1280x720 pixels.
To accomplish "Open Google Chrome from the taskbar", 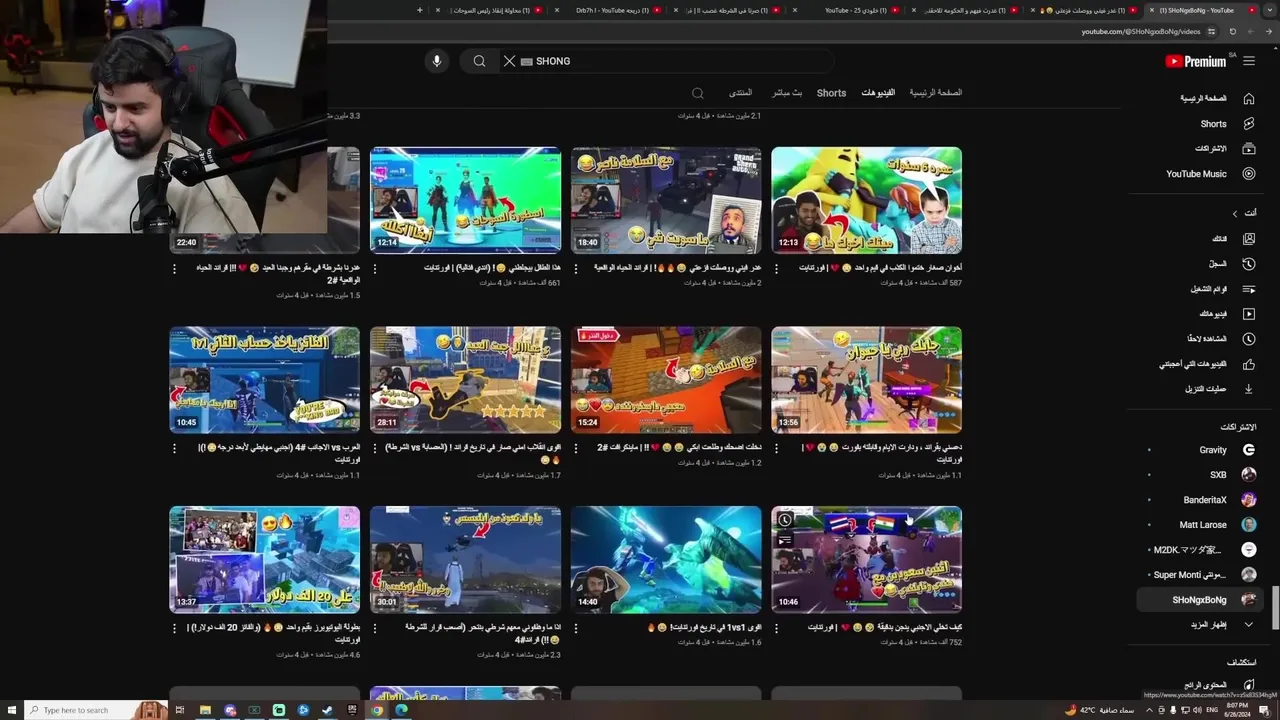I will point(377,710).
